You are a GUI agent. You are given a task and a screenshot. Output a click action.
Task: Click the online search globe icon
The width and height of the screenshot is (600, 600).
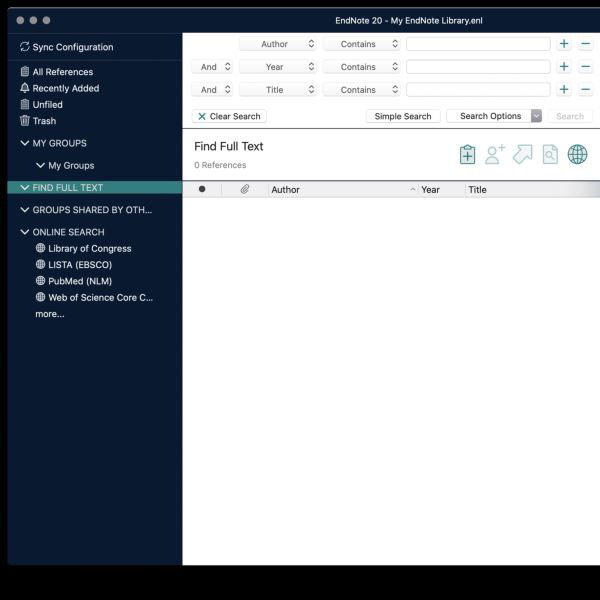click(577, 154)
